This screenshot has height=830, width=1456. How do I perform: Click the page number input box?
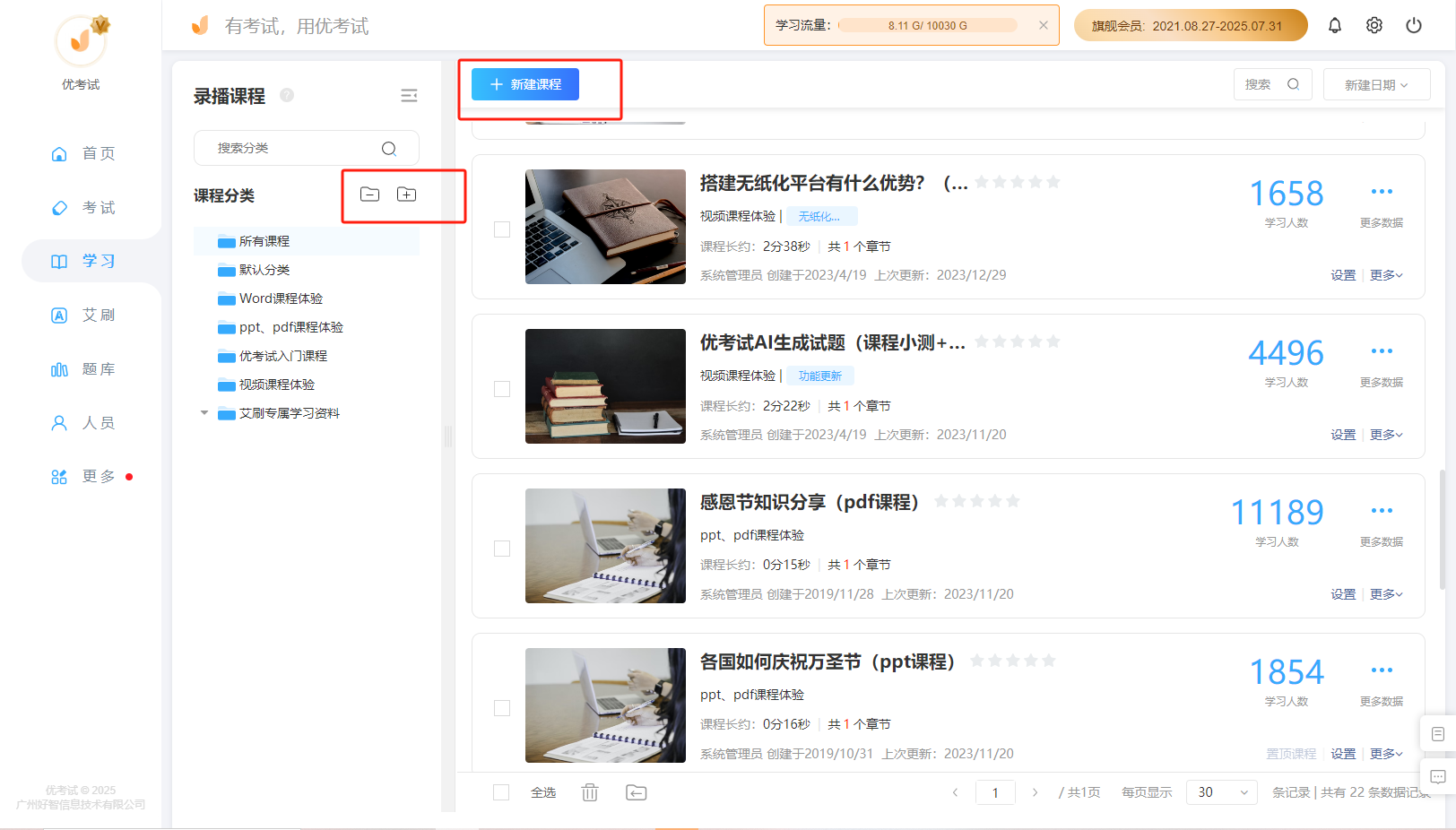(x=995, y=792)
